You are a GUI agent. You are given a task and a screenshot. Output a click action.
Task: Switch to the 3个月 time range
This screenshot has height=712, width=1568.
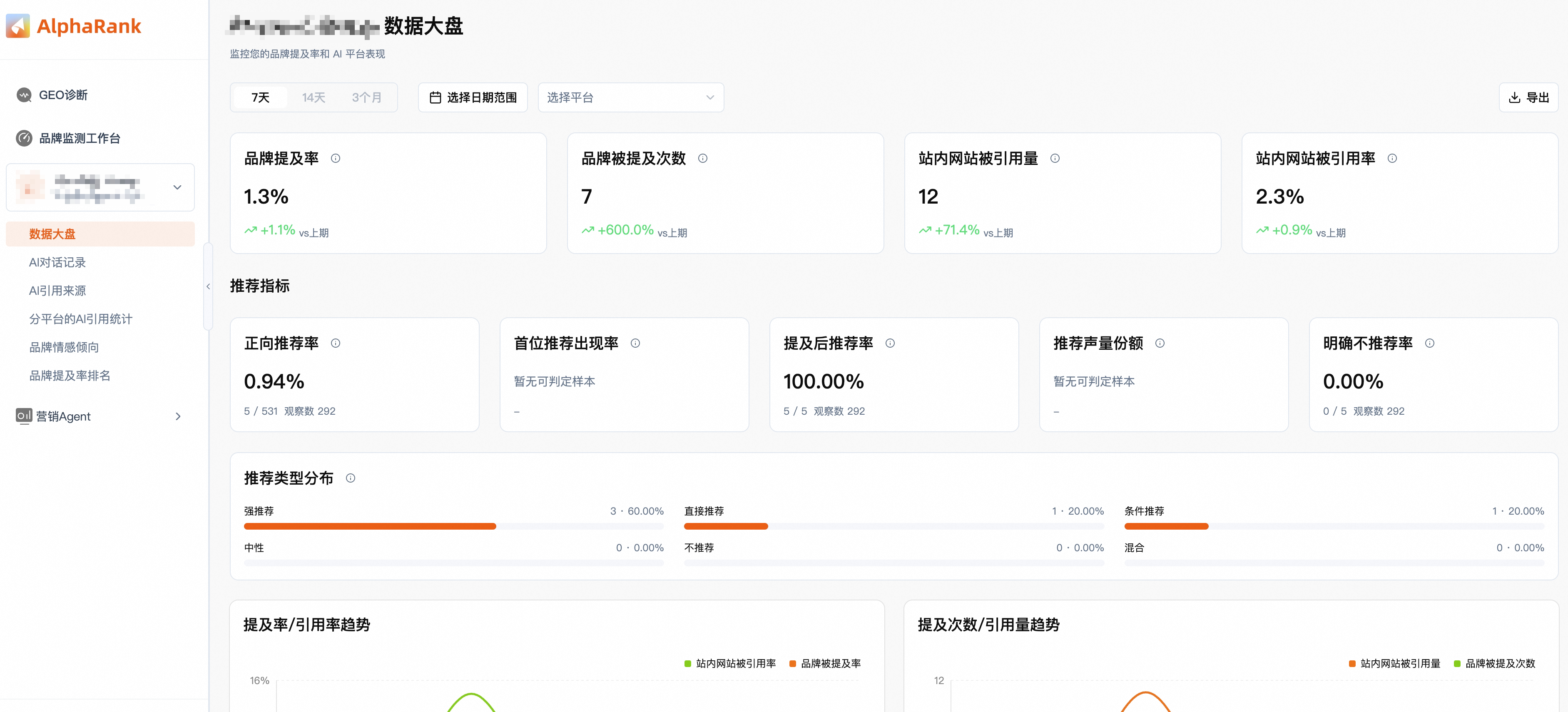tap(366, 97)
